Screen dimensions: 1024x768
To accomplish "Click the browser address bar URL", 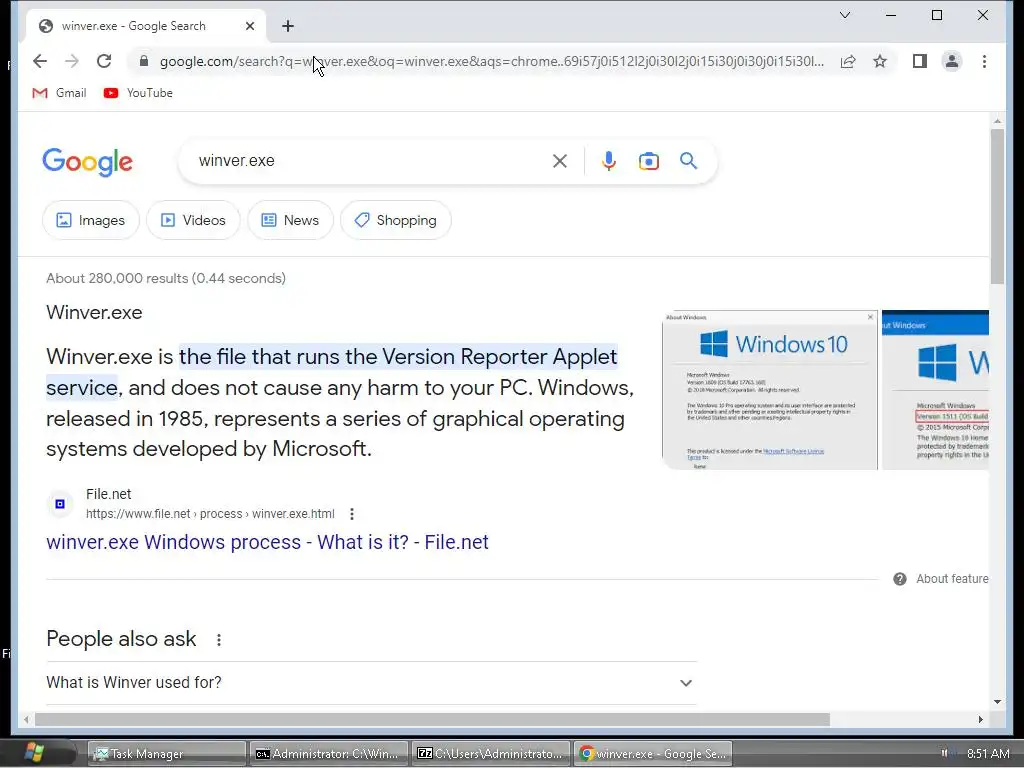I will tap(491, 61).
